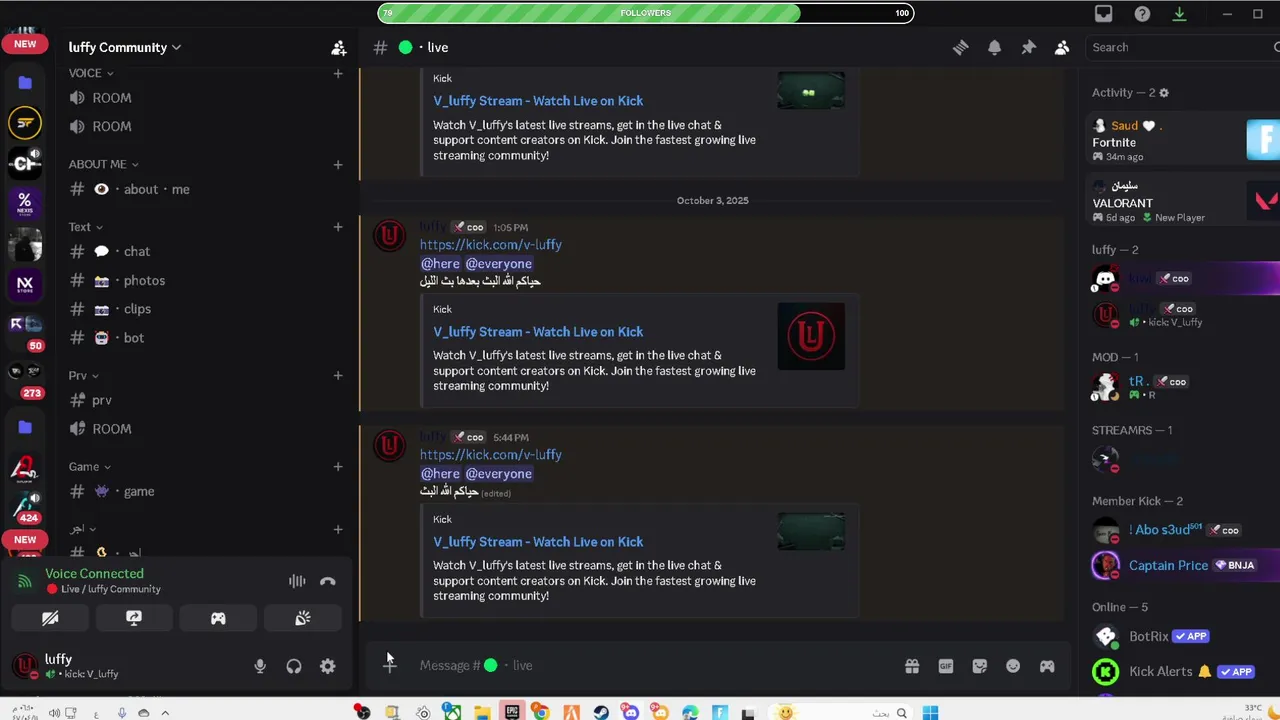The image size is (1280, 720).
Task: Show hidden system tray icons chevron
Action: [x=166, y=713]
